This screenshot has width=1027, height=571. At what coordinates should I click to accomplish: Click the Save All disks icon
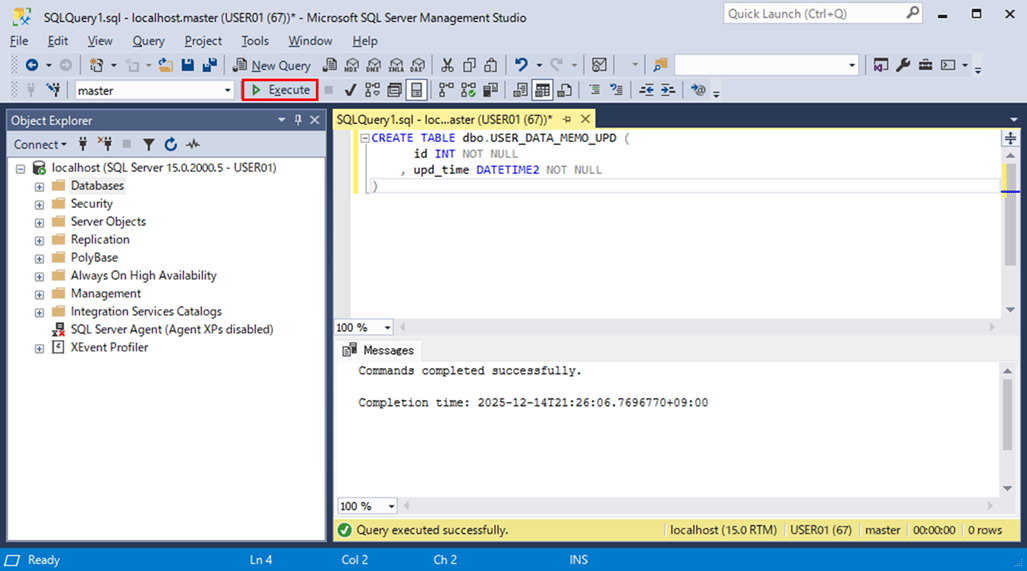[x=210, y=65]
